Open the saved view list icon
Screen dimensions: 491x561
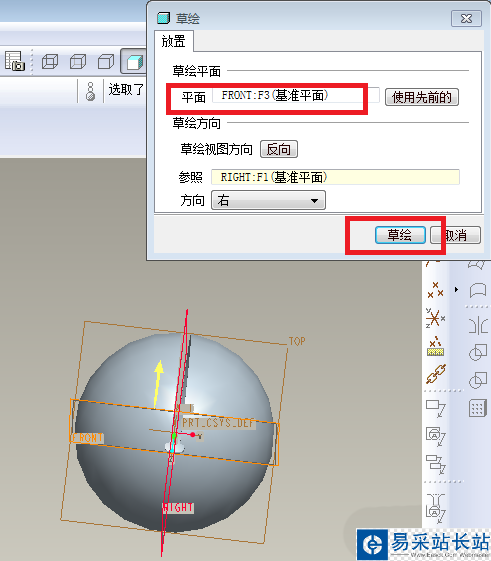pyautogui.click(x=15, y=61)
